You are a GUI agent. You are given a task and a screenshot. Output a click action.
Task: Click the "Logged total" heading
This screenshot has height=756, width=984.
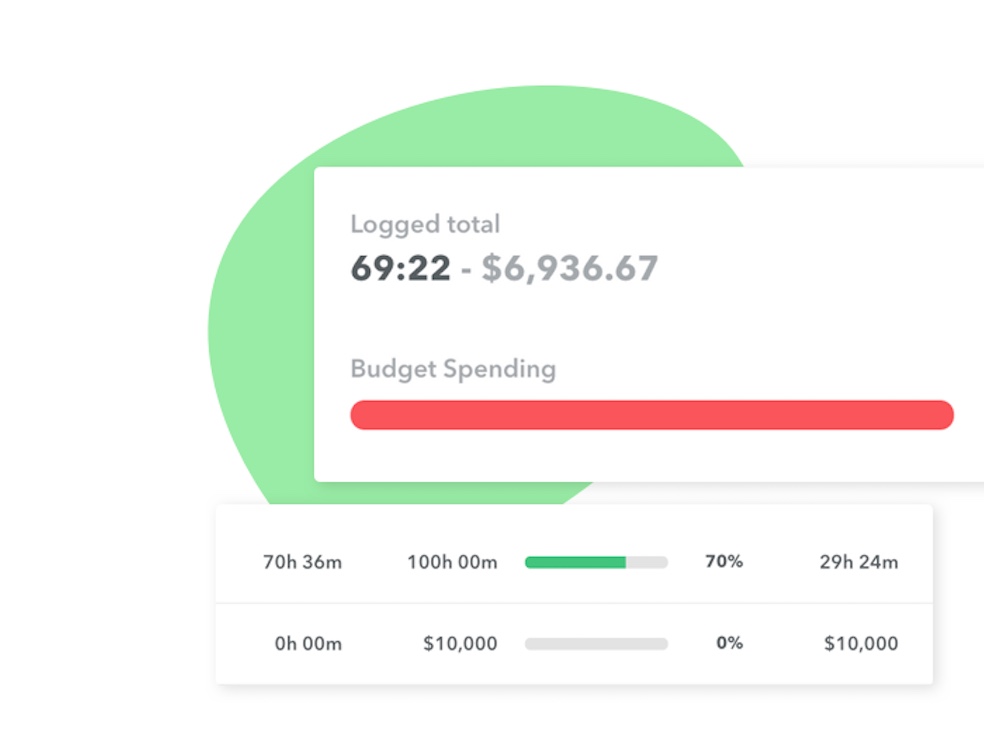425,225
